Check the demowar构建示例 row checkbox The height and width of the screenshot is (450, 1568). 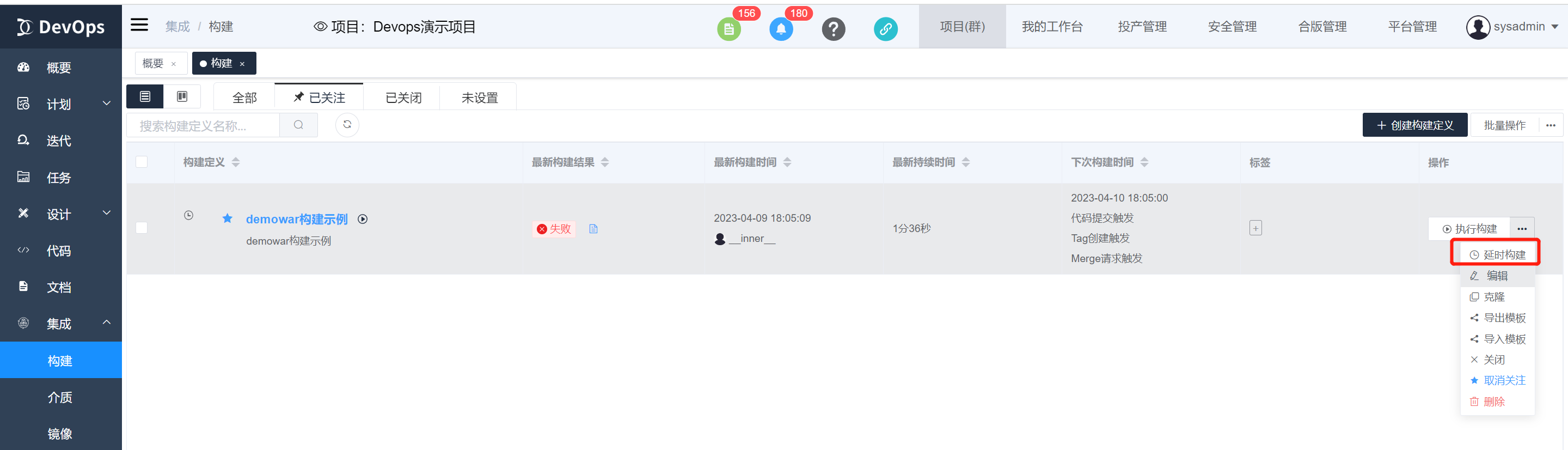click(x=142, y=228)
